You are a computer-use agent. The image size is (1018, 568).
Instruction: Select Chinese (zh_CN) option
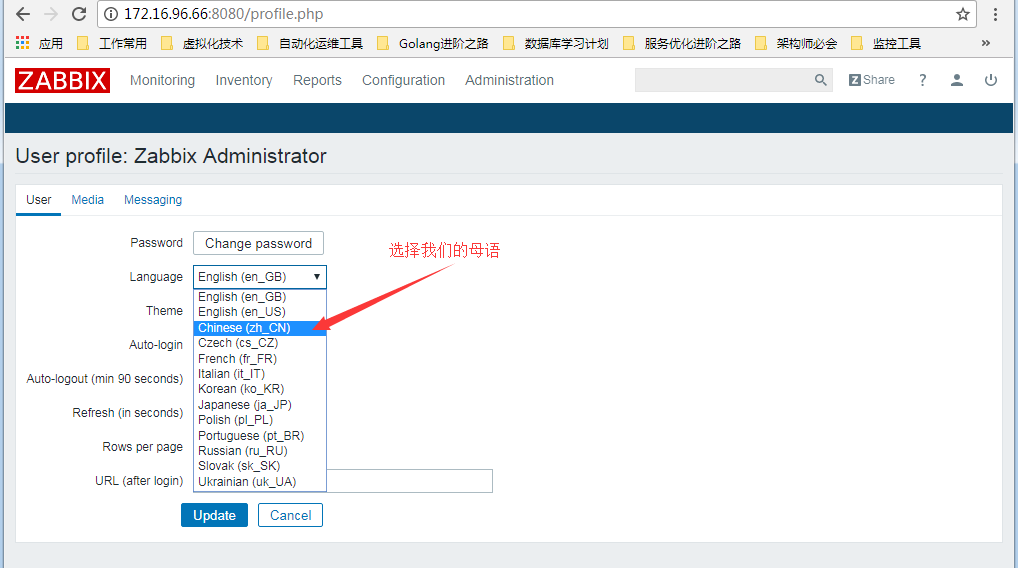click(260, 328)
